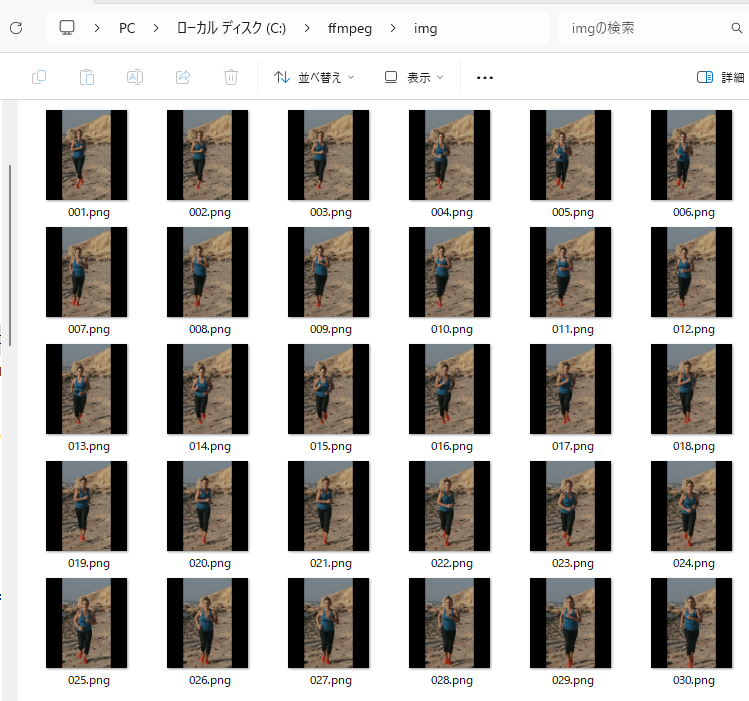Click the refresh icon in address bar
This screenshot has width=749, height=701.
pos(16,28)
